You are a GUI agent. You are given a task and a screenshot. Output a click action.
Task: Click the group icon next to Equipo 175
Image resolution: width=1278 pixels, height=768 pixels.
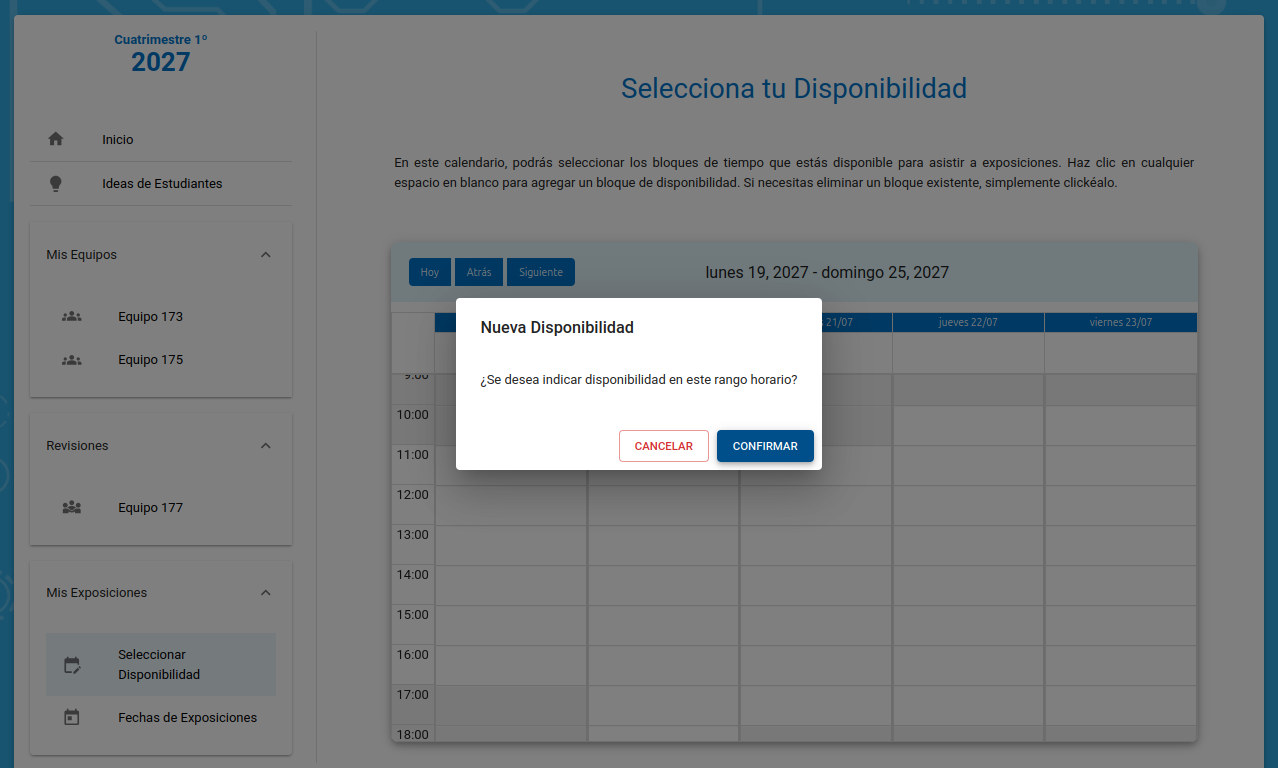(x=71, y=360)
